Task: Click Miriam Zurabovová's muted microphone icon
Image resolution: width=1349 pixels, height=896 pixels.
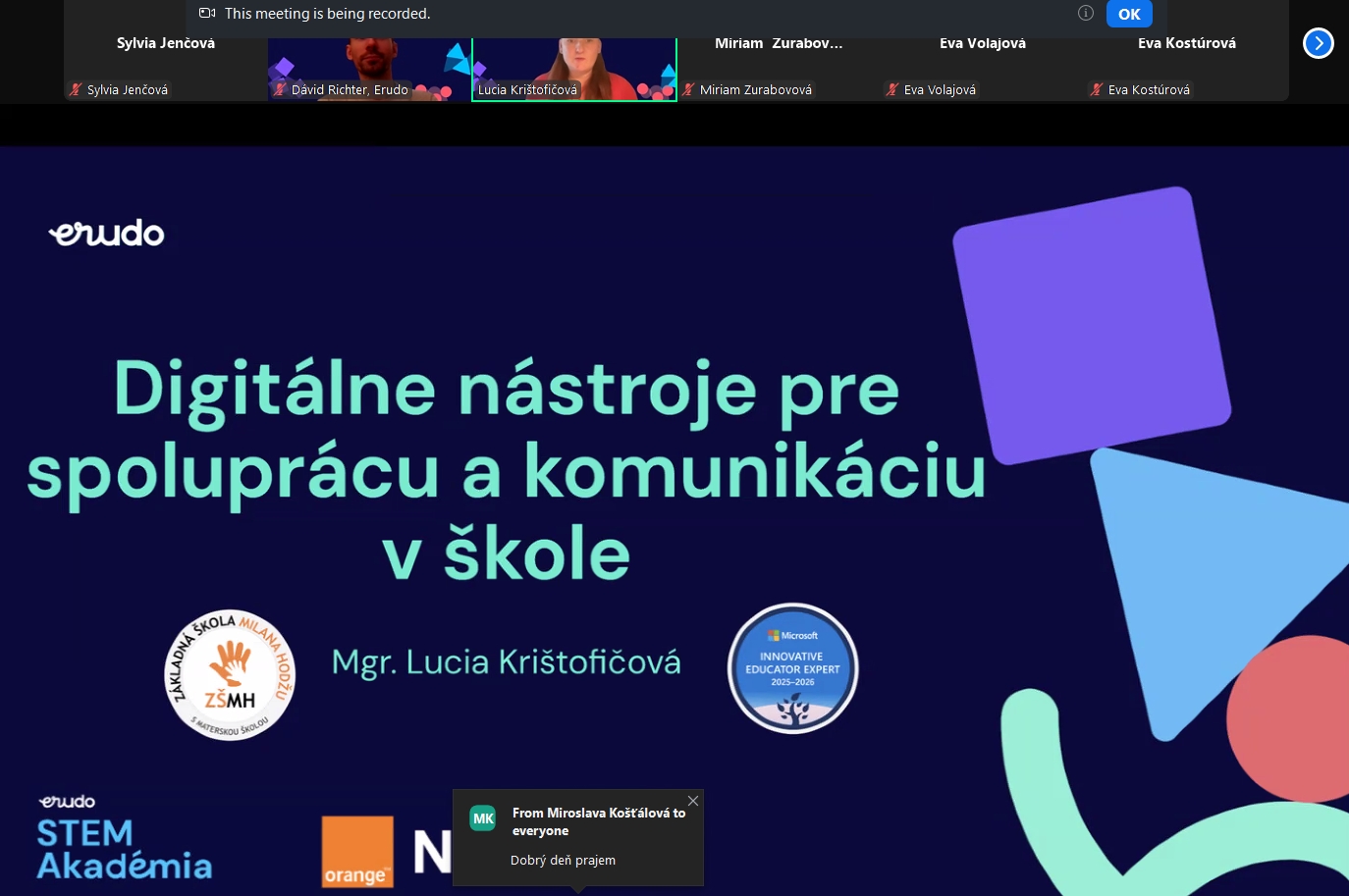Action: point(688,89)
